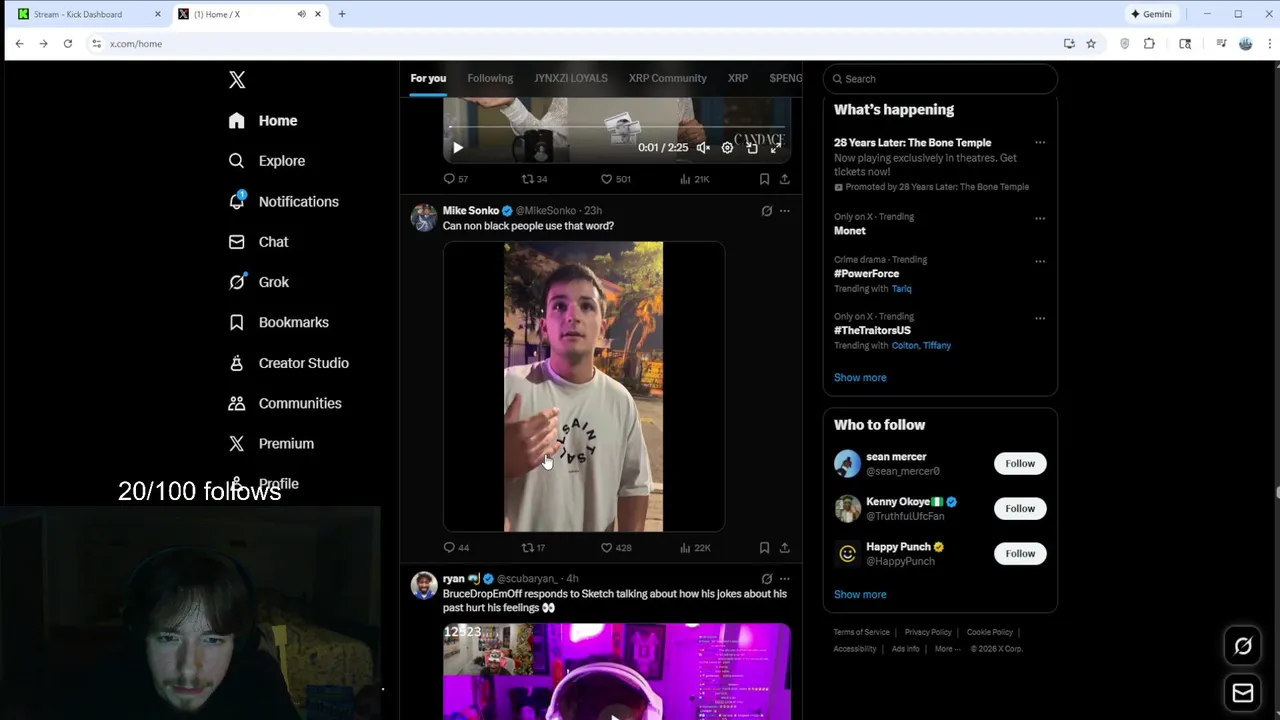
Task: Follow sean mercer
Action: [1020, 463]
